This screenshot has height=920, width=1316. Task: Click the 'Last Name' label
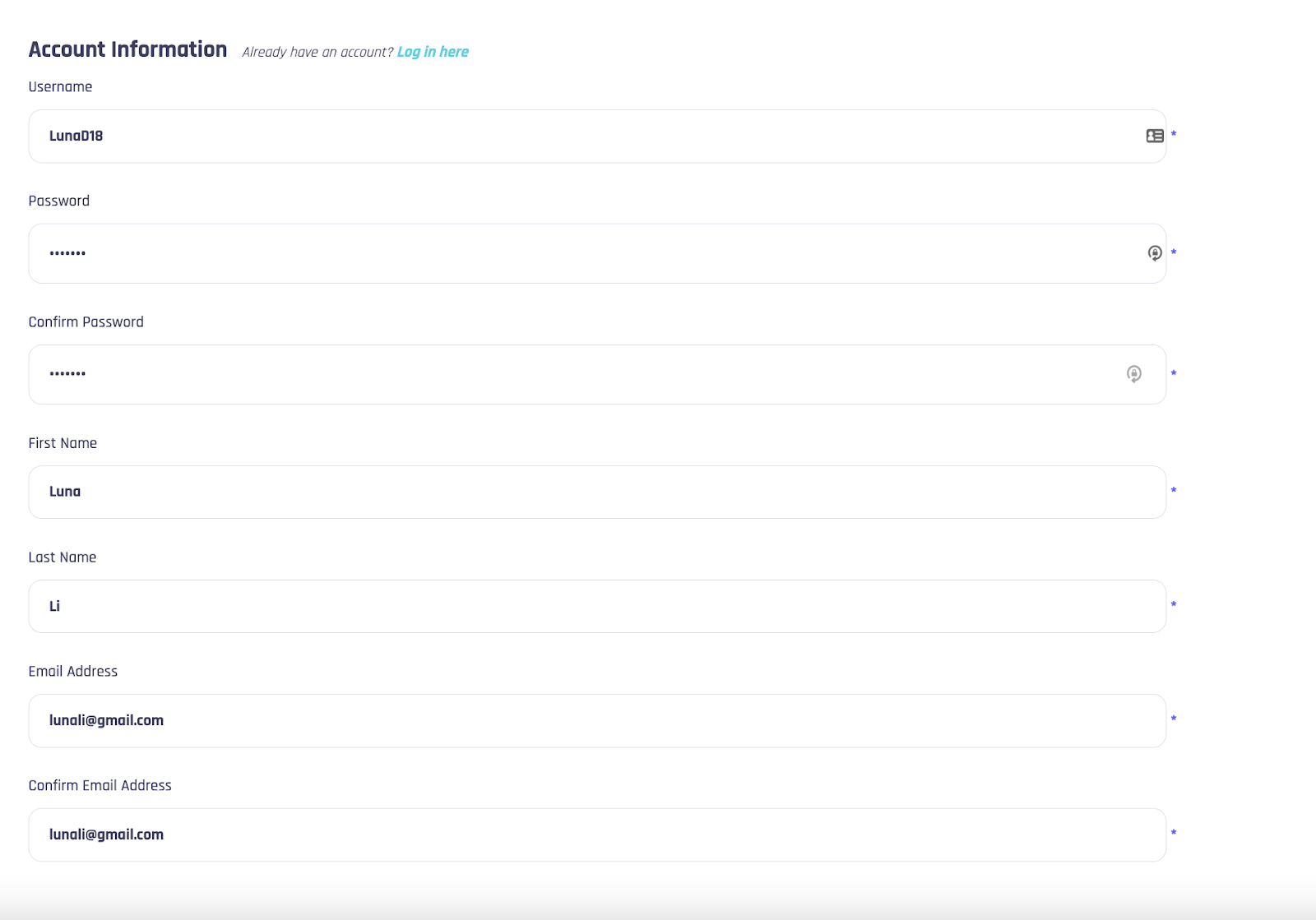63,557
